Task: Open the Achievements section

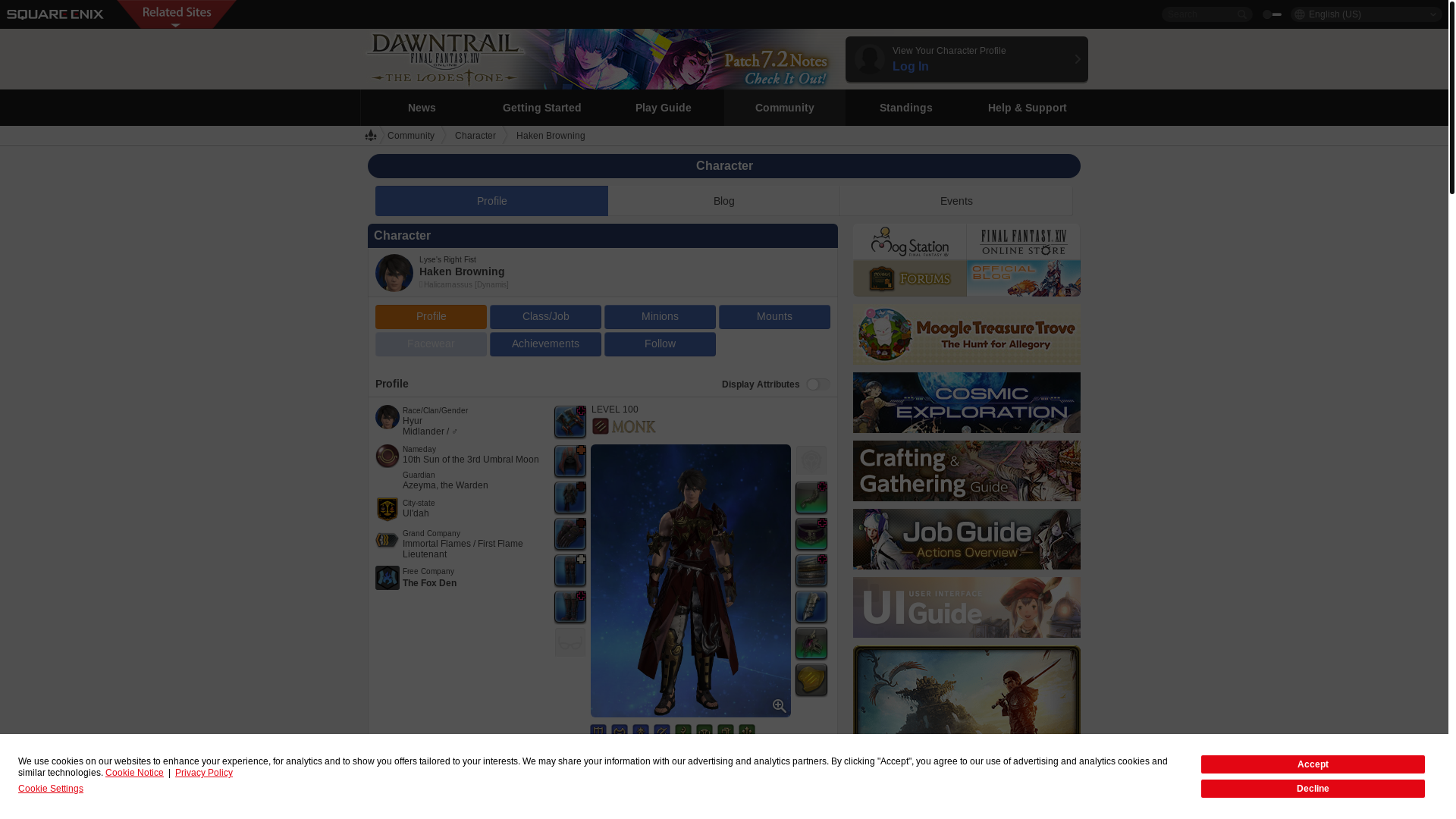Action: coord(545,344)
